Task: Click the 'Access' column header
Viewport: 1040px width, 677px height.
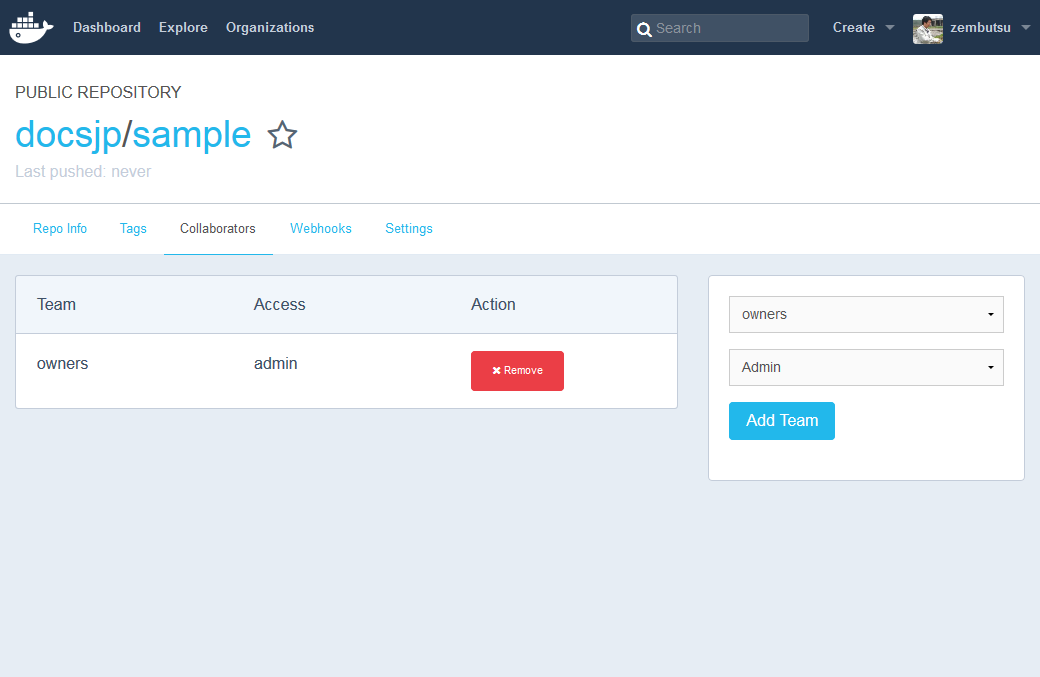Action: coord(279,304)
